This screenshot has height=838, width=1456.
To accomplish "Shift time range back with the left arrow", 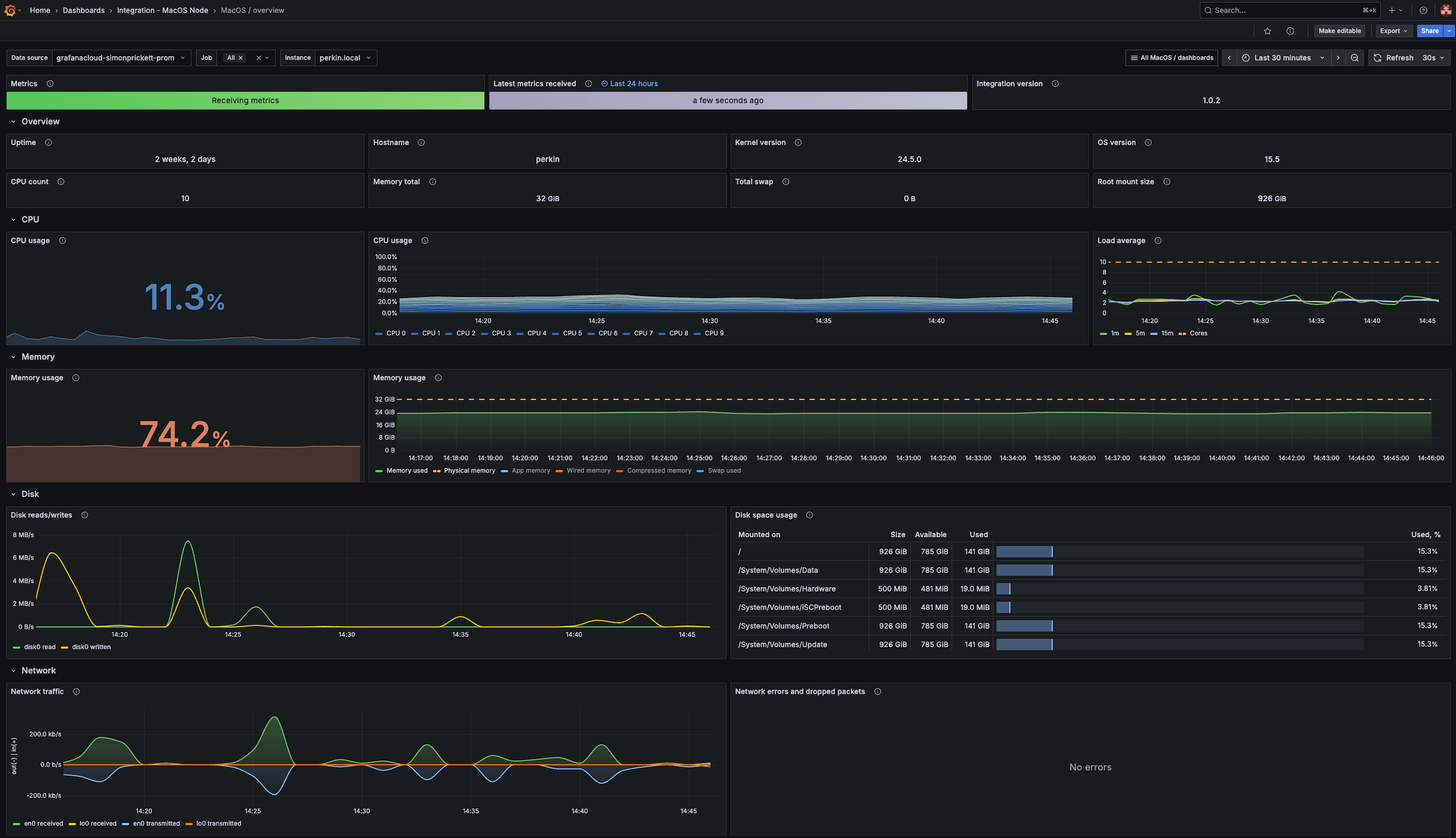I will click(x=1230, y=57).
